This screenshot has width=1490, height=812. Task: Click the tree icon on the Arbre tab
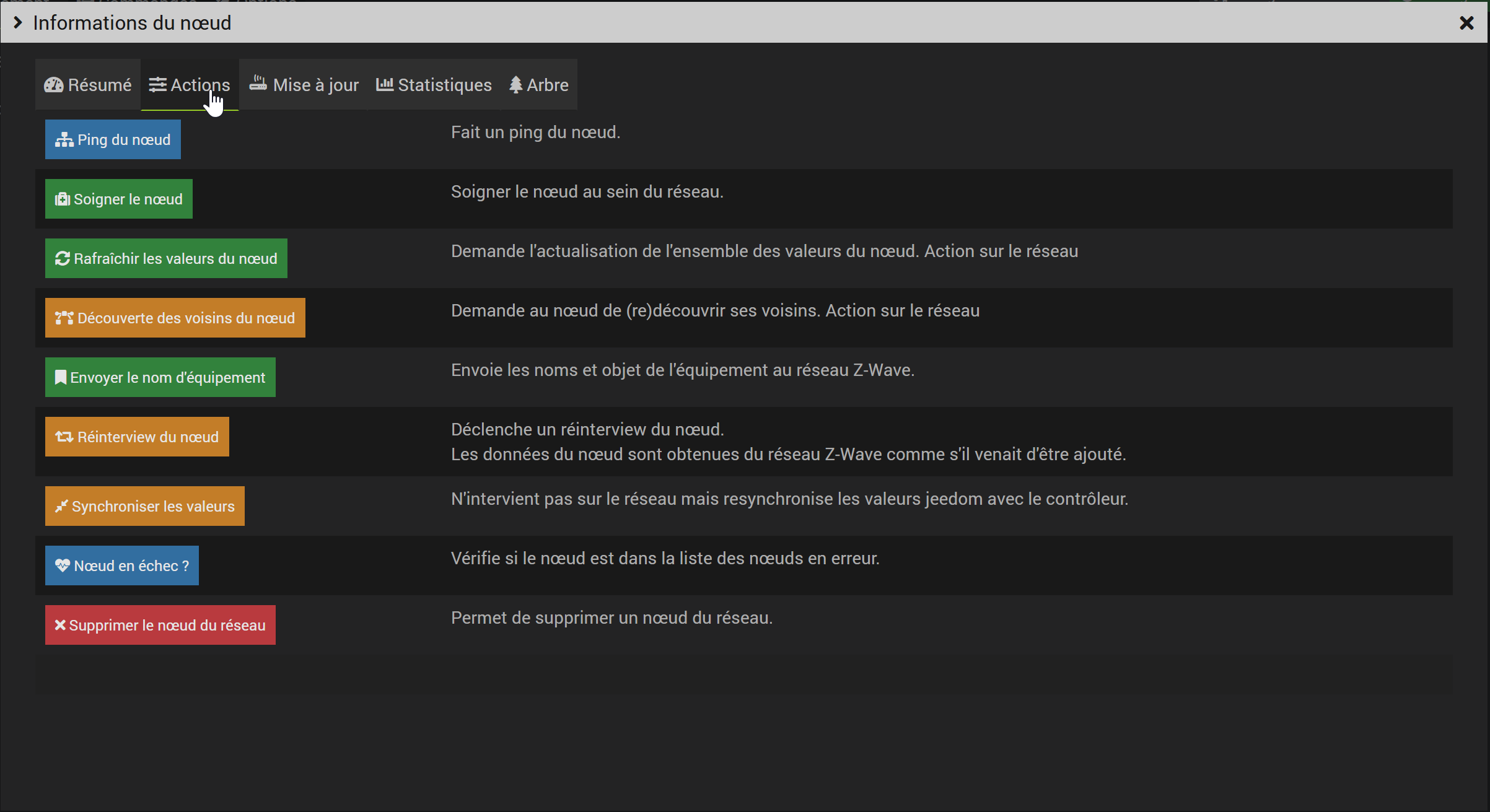[x=515, y=85]
